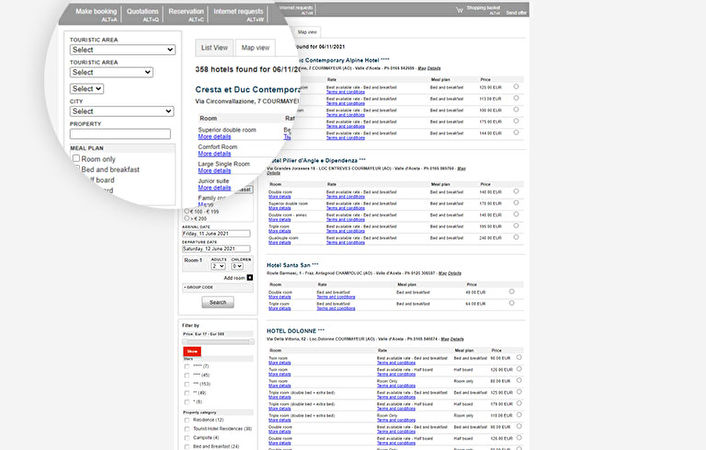Open the City select dropdown

click(122, 111)
